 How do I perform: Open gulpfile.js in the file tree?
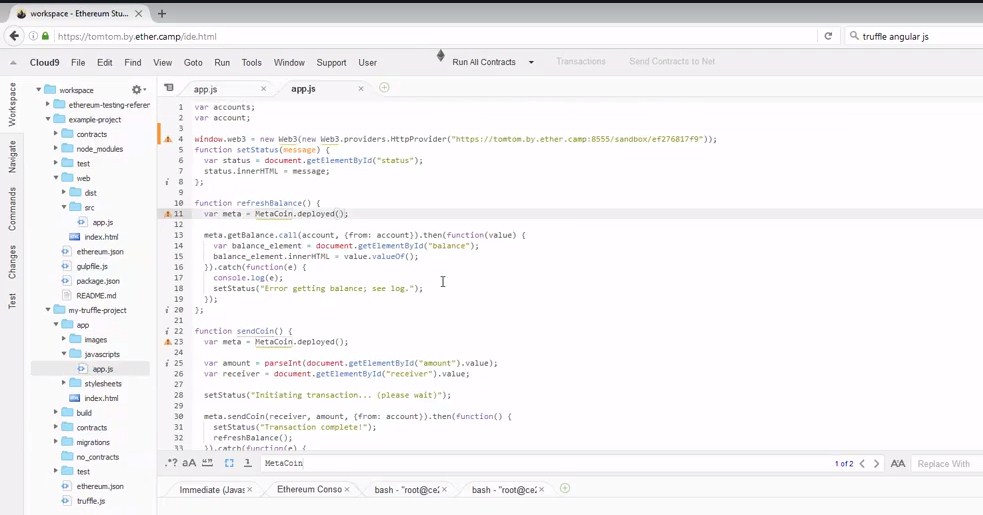(x=92, y=266)
